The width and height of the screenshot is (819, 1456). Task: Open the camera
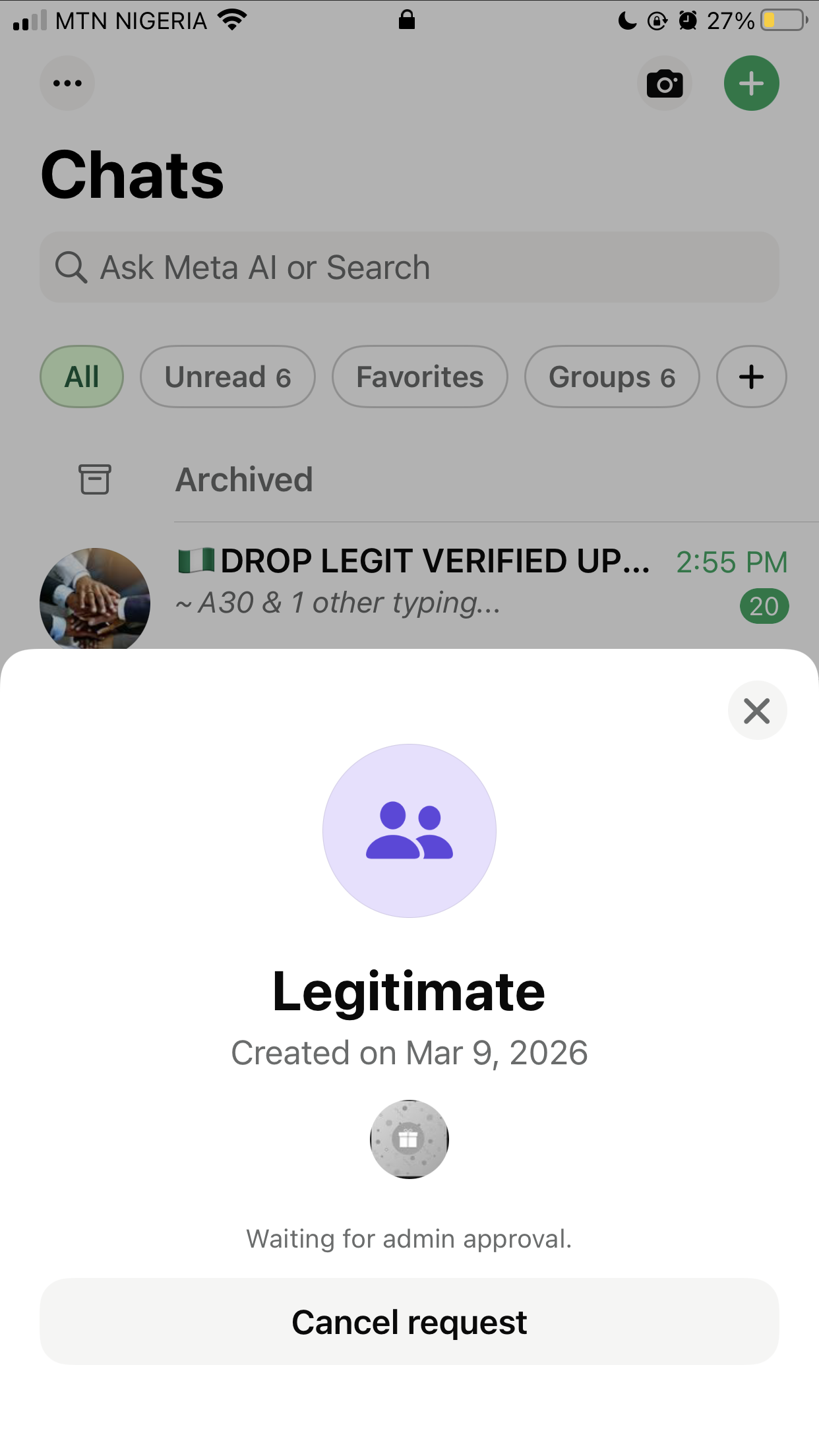(x=664, y=84)
